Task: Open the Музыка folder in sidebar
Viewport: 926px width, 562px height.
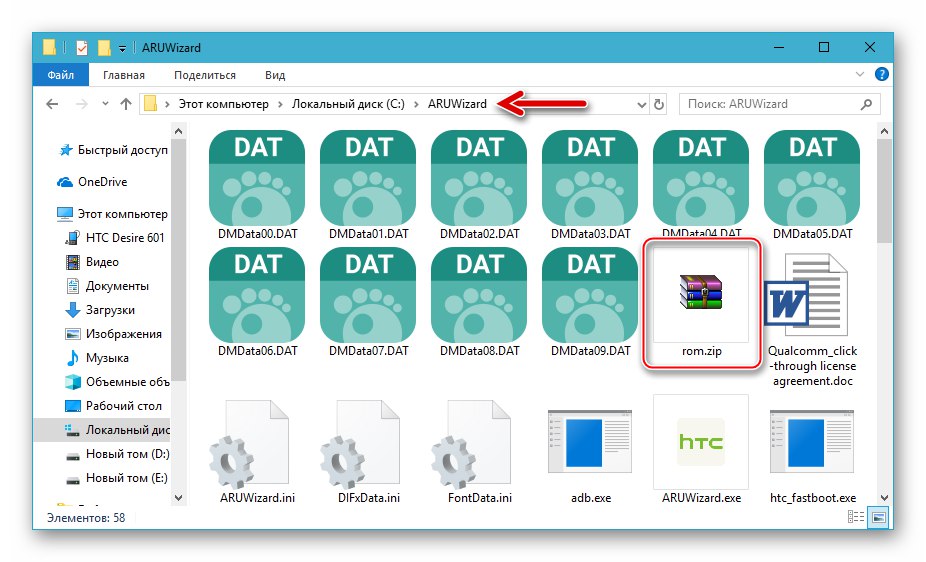Action: (97, 358)
